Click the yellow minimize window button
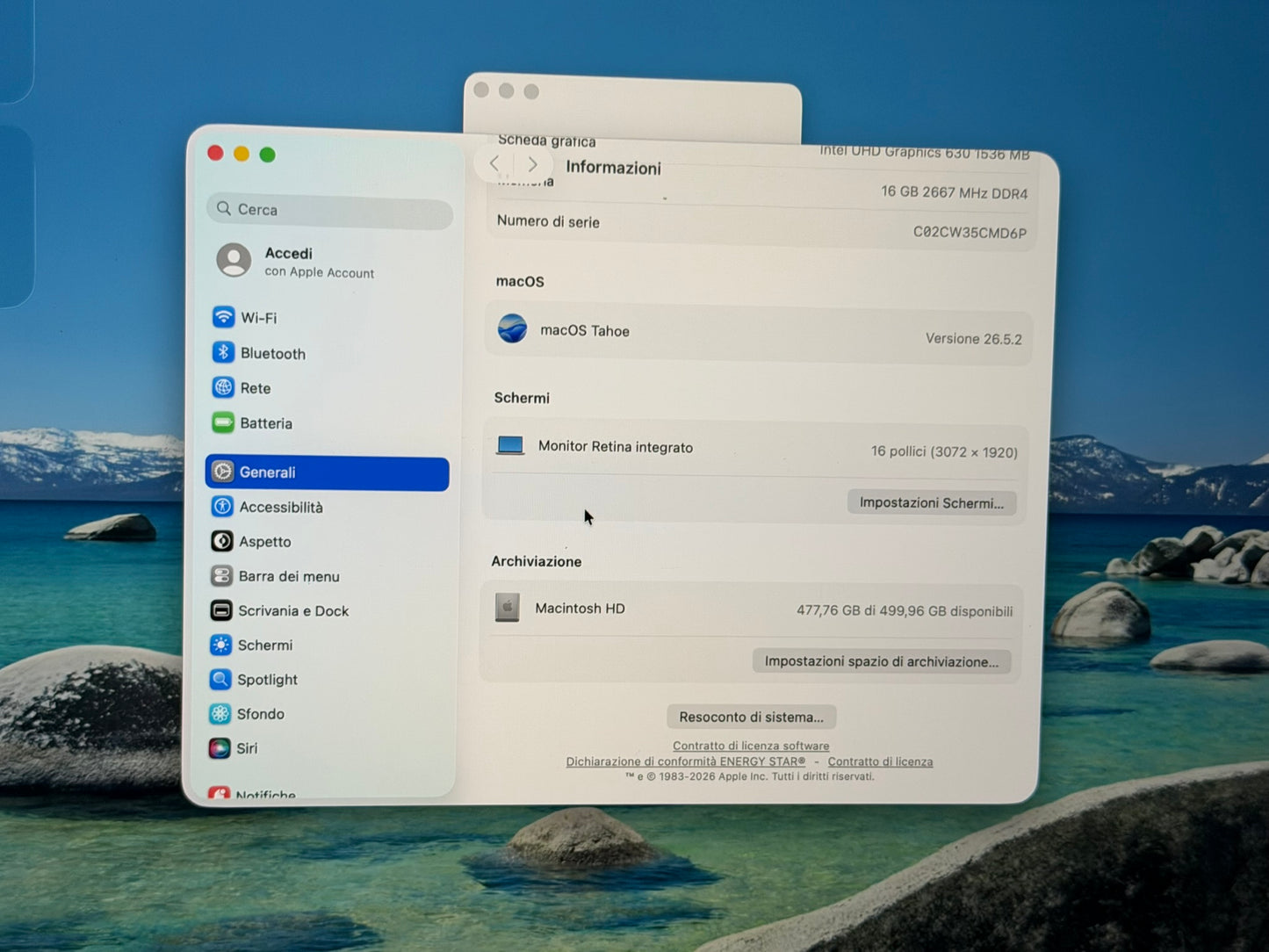1269x952 pixels. pyautogui.click(x=242, y=154)
